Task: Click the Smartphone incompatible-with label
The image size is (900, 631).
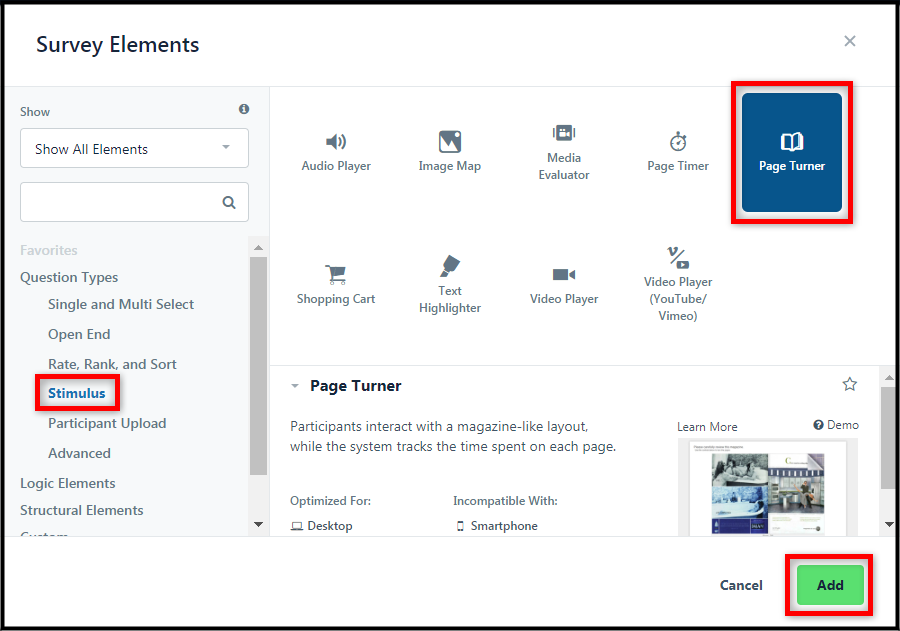Action: pyautogui.click(x=497, y=526)
